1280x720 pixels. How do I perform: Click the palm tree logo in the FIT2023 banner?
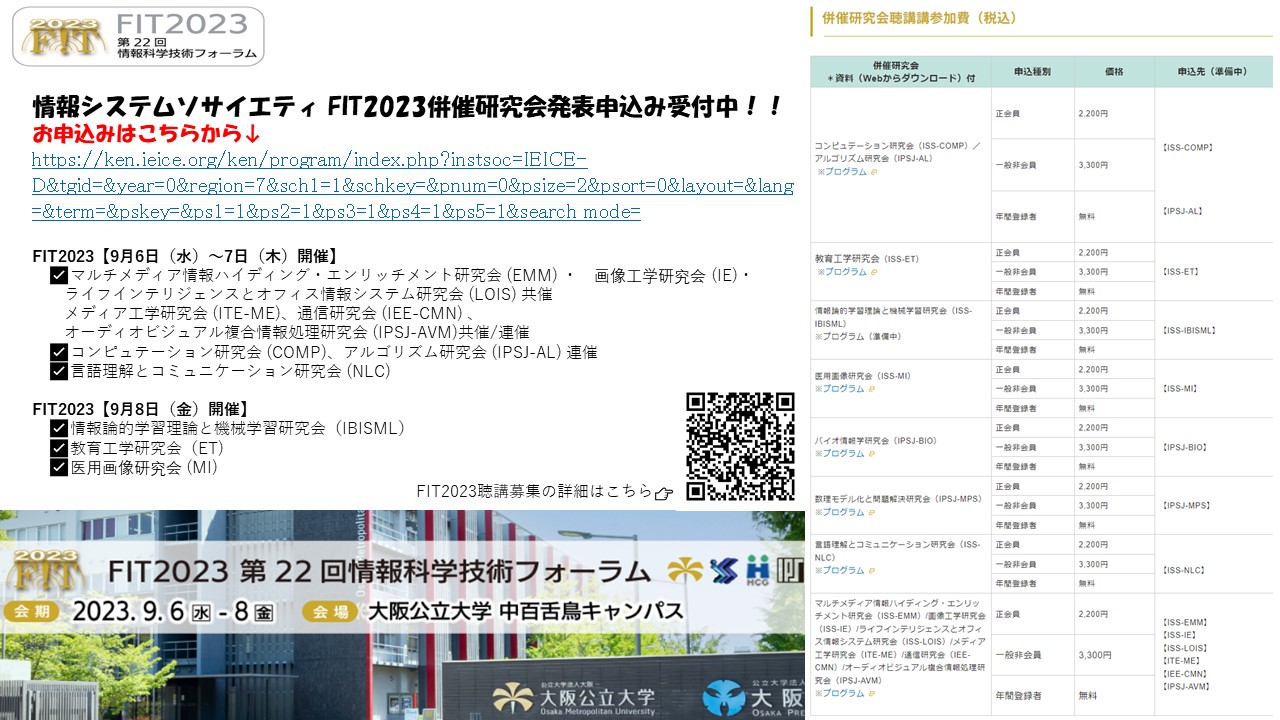click(x=684, y=571)
